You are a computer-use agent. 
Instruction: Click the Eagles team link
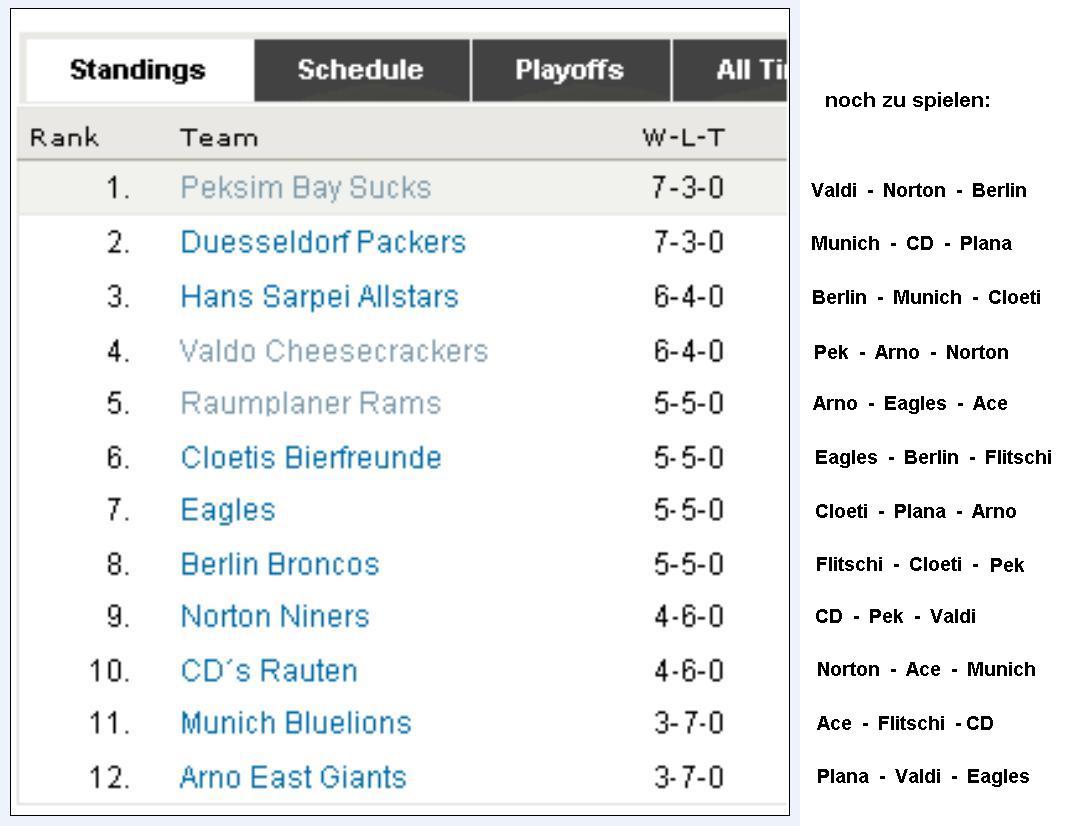(227, 510)
